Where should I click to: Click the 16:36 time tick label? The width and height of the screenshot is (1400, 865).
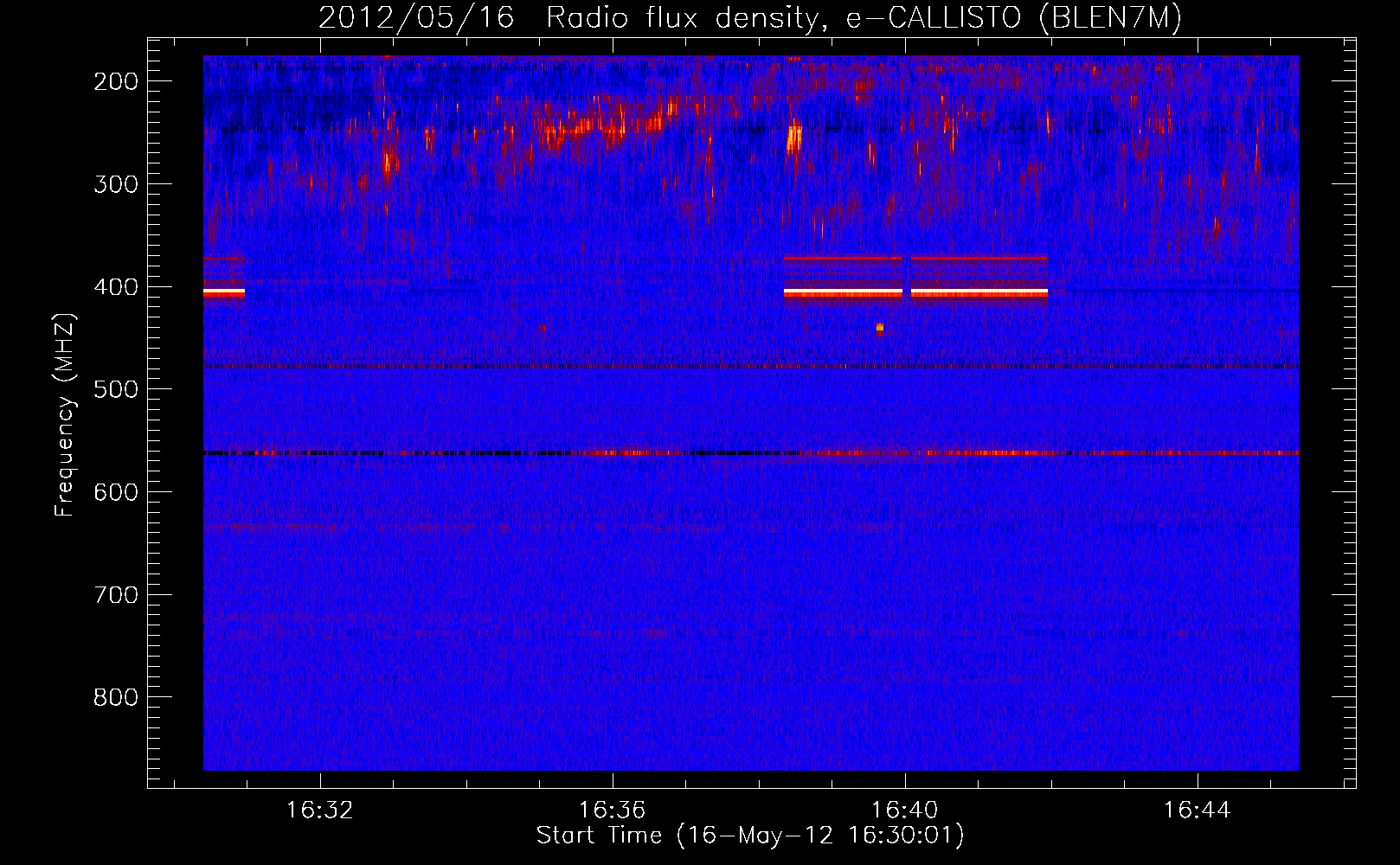click(x=613, y=811)
